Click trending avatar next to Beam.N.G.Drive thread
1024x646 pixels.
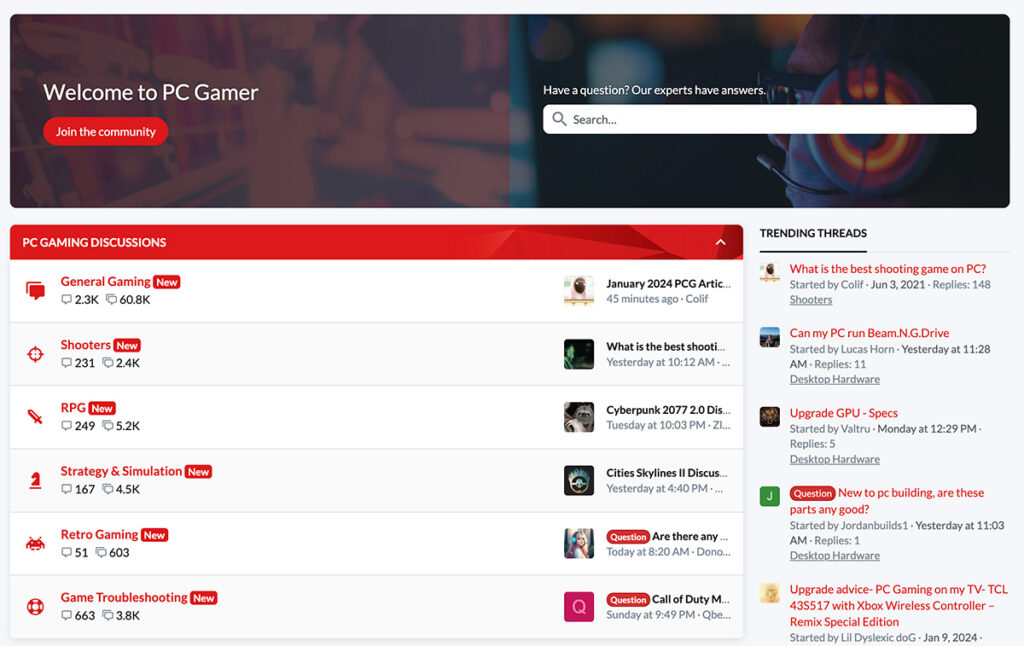pos(770,337)
